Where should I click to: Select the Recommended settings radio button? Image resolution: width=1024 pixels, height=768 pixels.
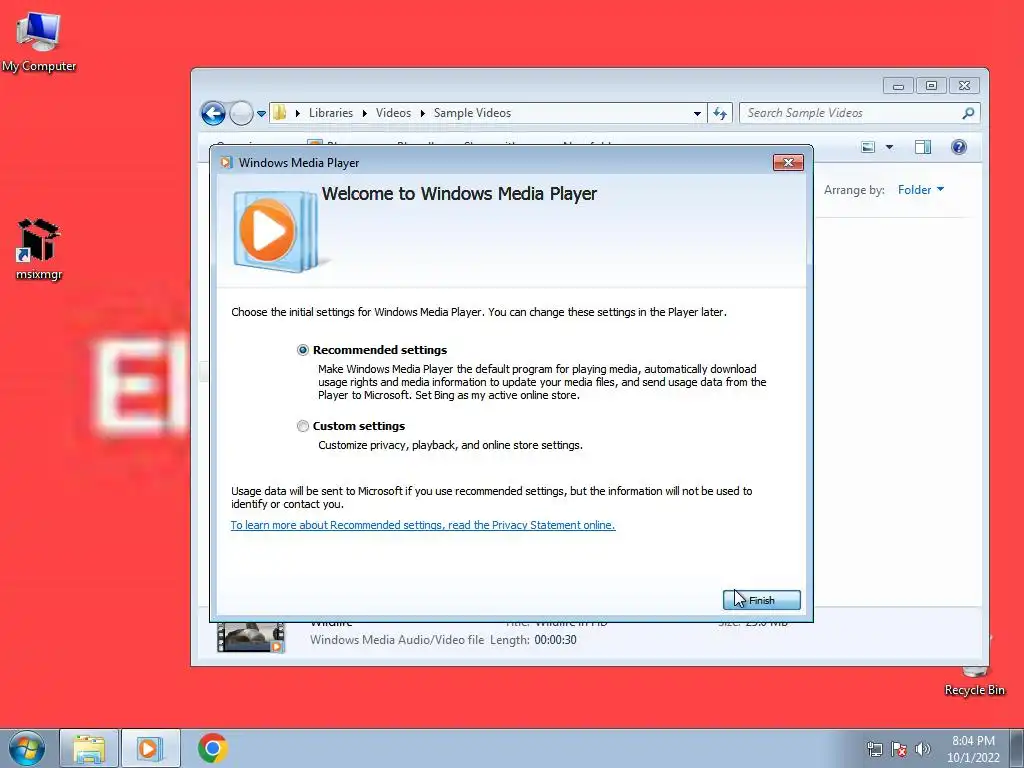(x=302, y=350)
